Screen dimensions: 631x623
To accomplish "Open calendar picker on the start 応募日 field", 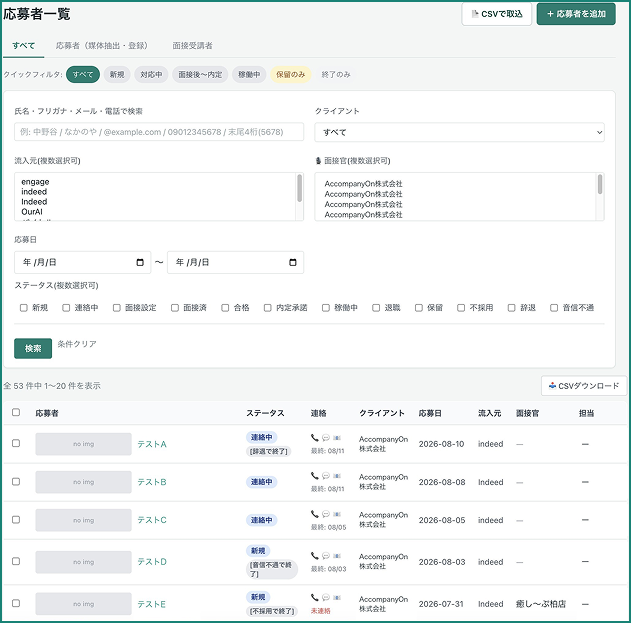I will (x=140, y=262).
